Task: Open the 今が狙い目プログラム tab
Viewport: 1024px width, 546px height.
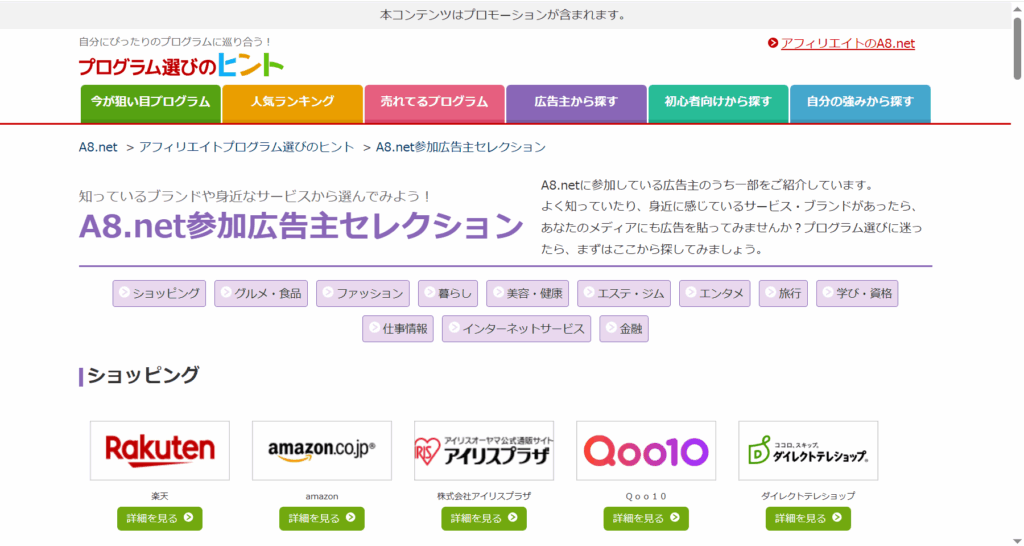Action: tap(150, 102)
